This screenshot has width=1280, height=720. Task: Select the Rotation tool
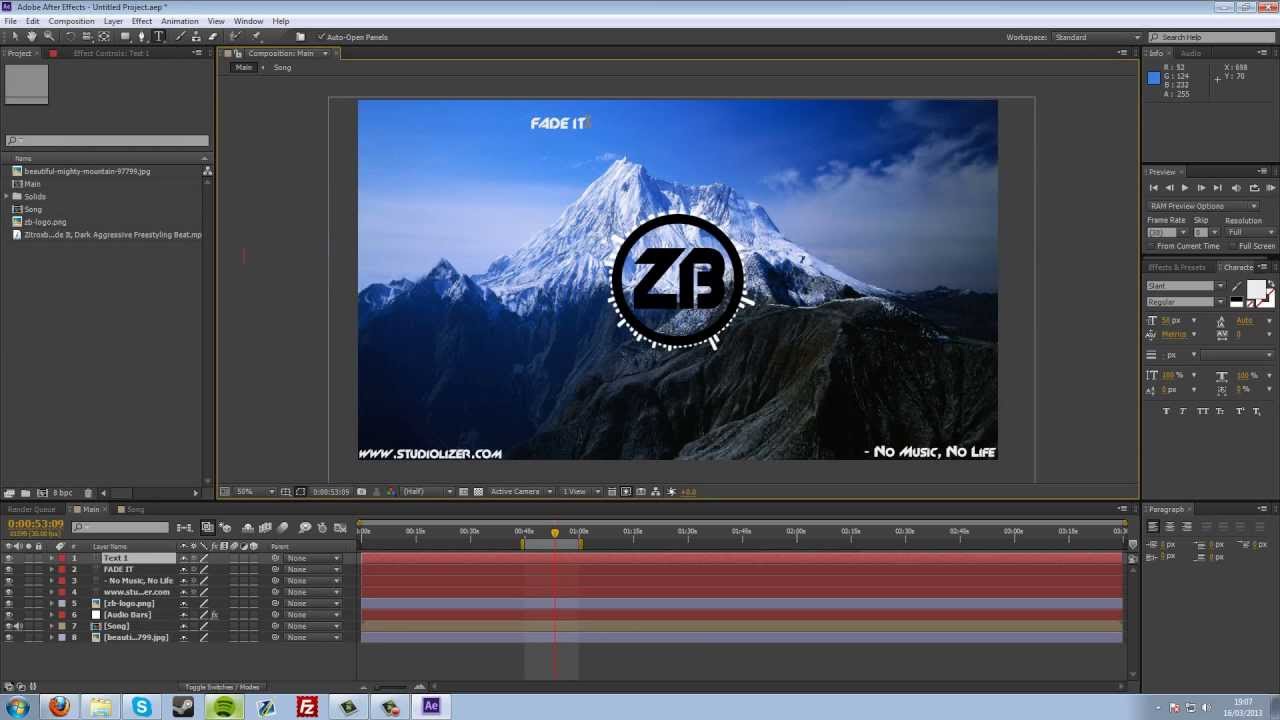[70, 36]
